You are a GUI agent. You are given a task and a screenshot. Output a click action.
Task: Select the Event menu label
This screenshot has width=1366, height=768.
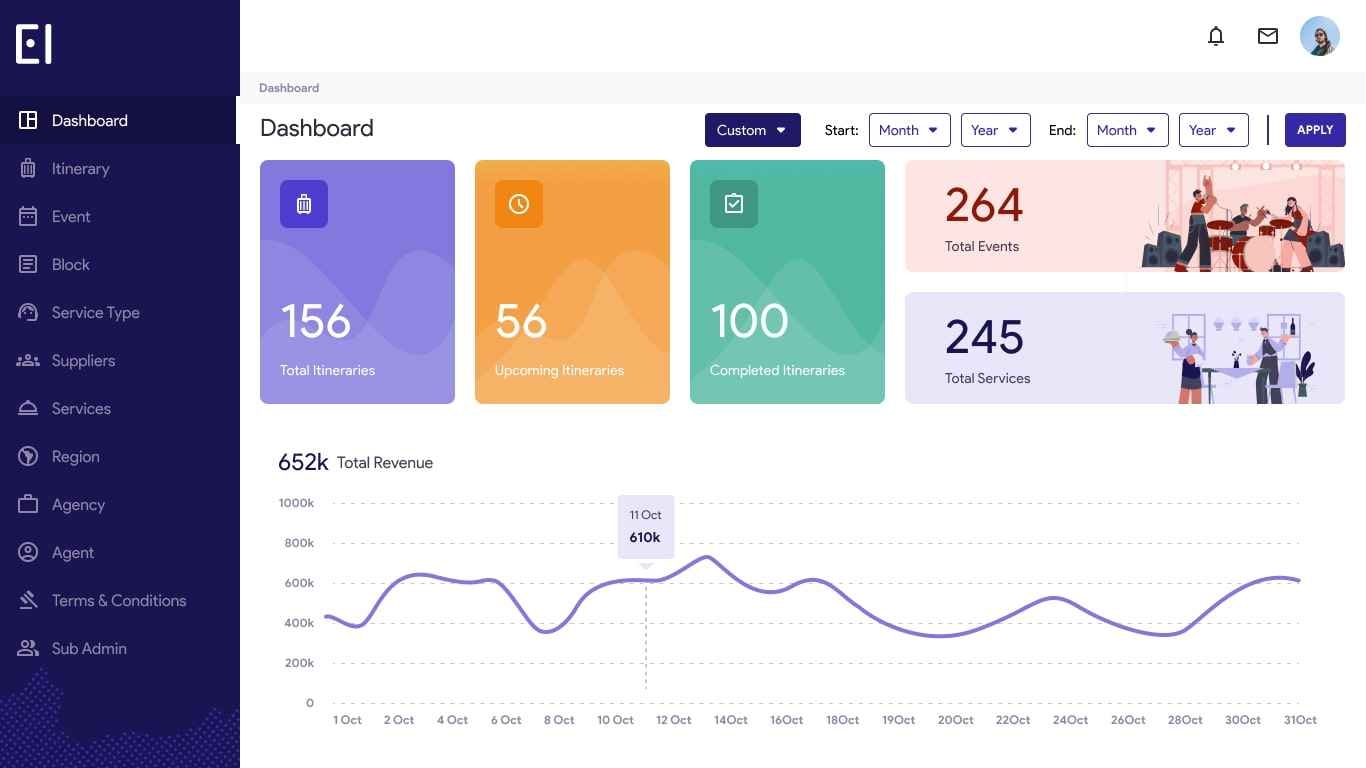tap(71, 216)
